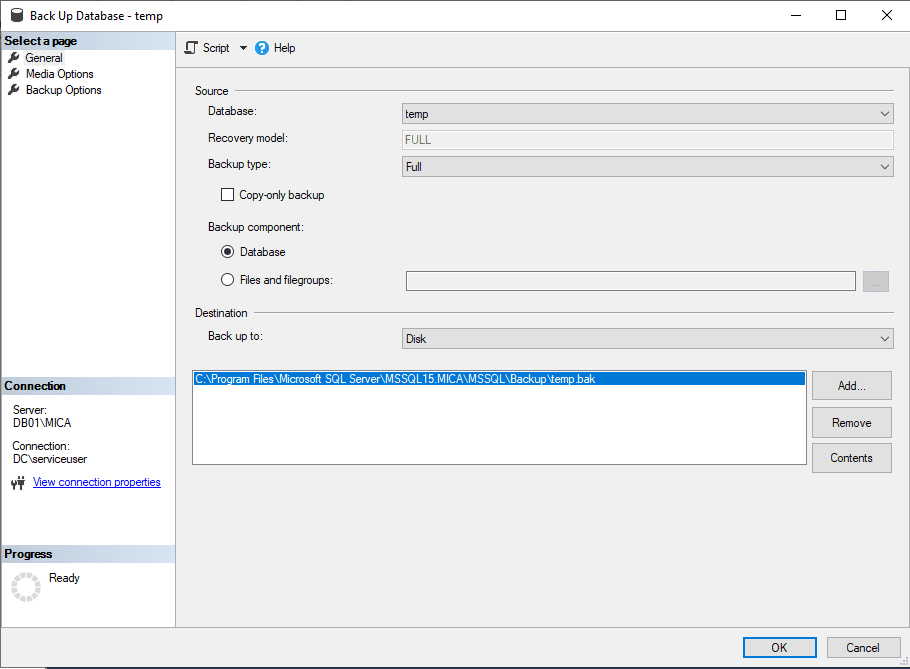Expand the Backup type dropdown

click(x=647, y=167)
